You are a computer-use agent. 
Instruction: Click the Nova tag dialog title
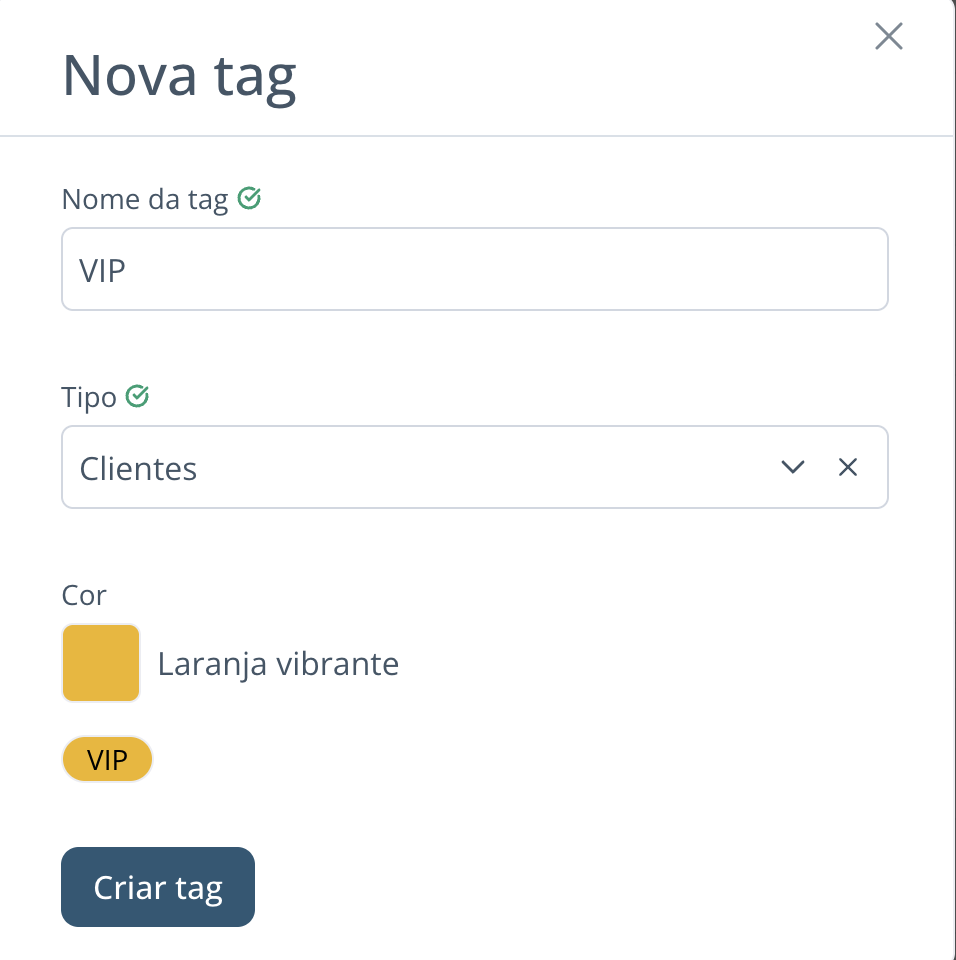[x=179, y=76]
